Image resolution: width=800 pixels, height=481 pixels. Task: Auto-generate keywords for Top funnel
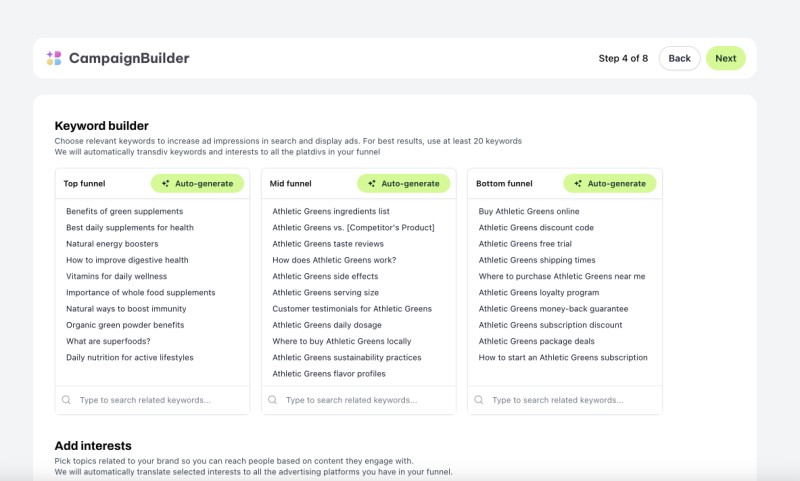point(197,184)
